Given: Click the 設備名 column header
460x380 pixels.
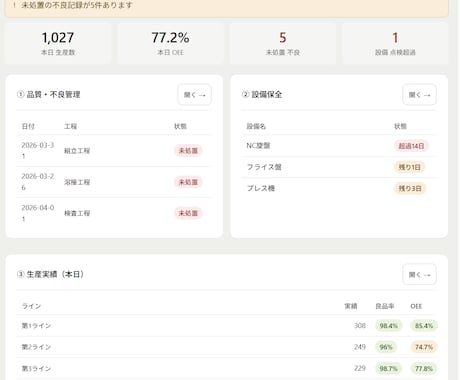Looking at the screenshot, I should [x=256, y=126].
